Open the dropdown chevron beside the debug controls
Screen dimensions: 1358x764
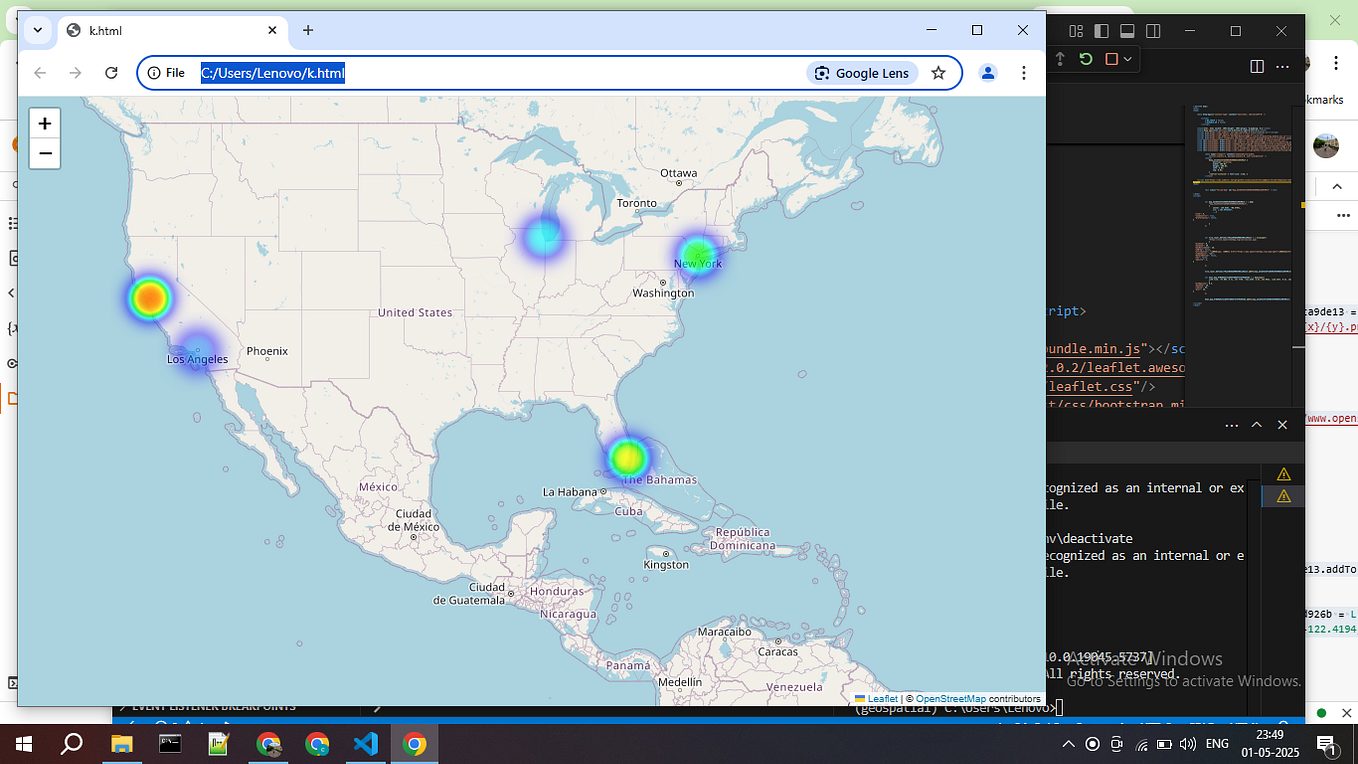tap(1127, 59)
